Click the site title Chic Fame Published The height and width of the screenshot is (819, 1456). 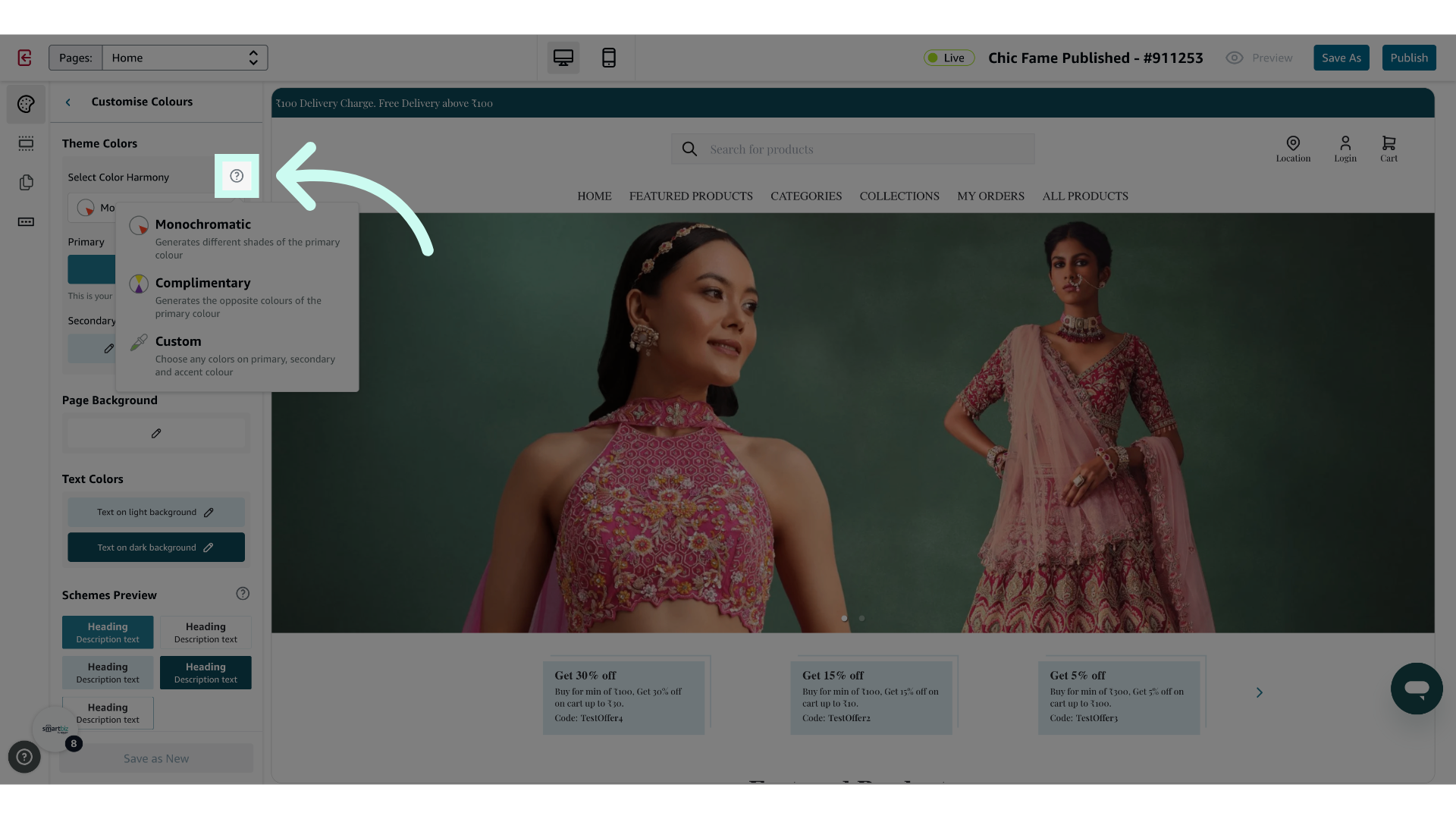[1096, 58]
